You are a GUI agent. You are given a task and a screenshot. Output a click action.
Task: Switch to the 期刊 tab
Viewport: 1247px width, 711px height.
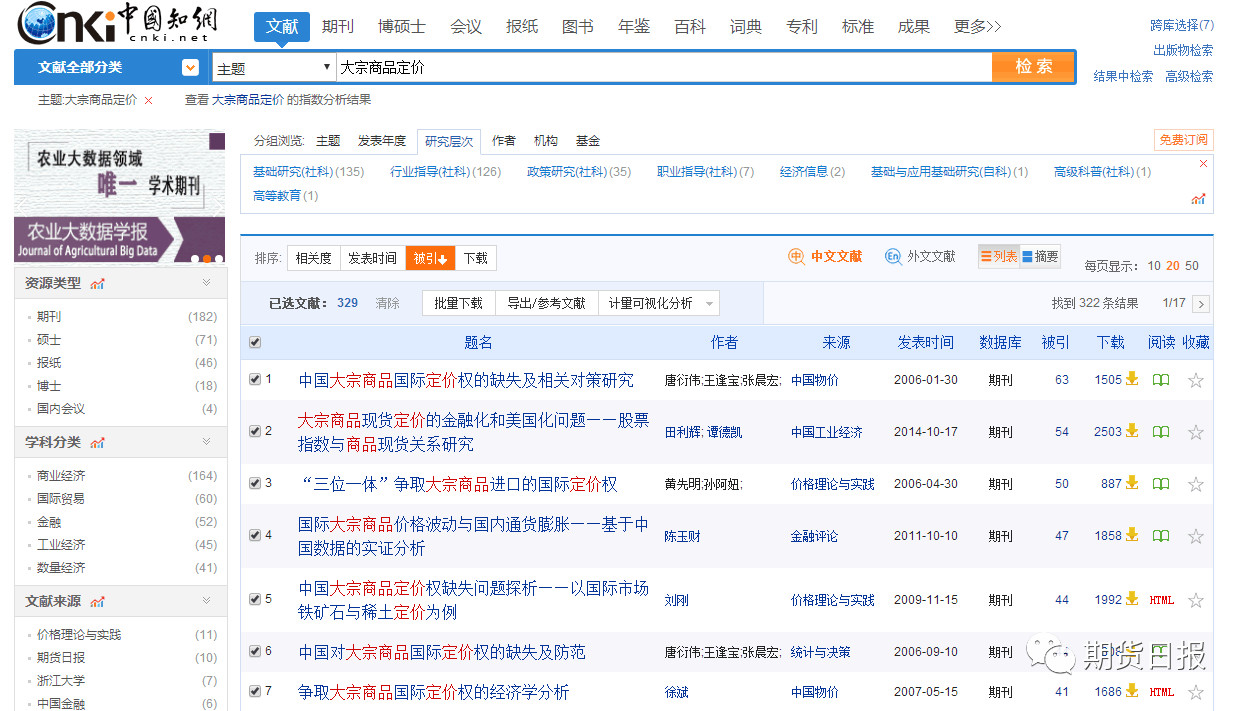point(338,27)
